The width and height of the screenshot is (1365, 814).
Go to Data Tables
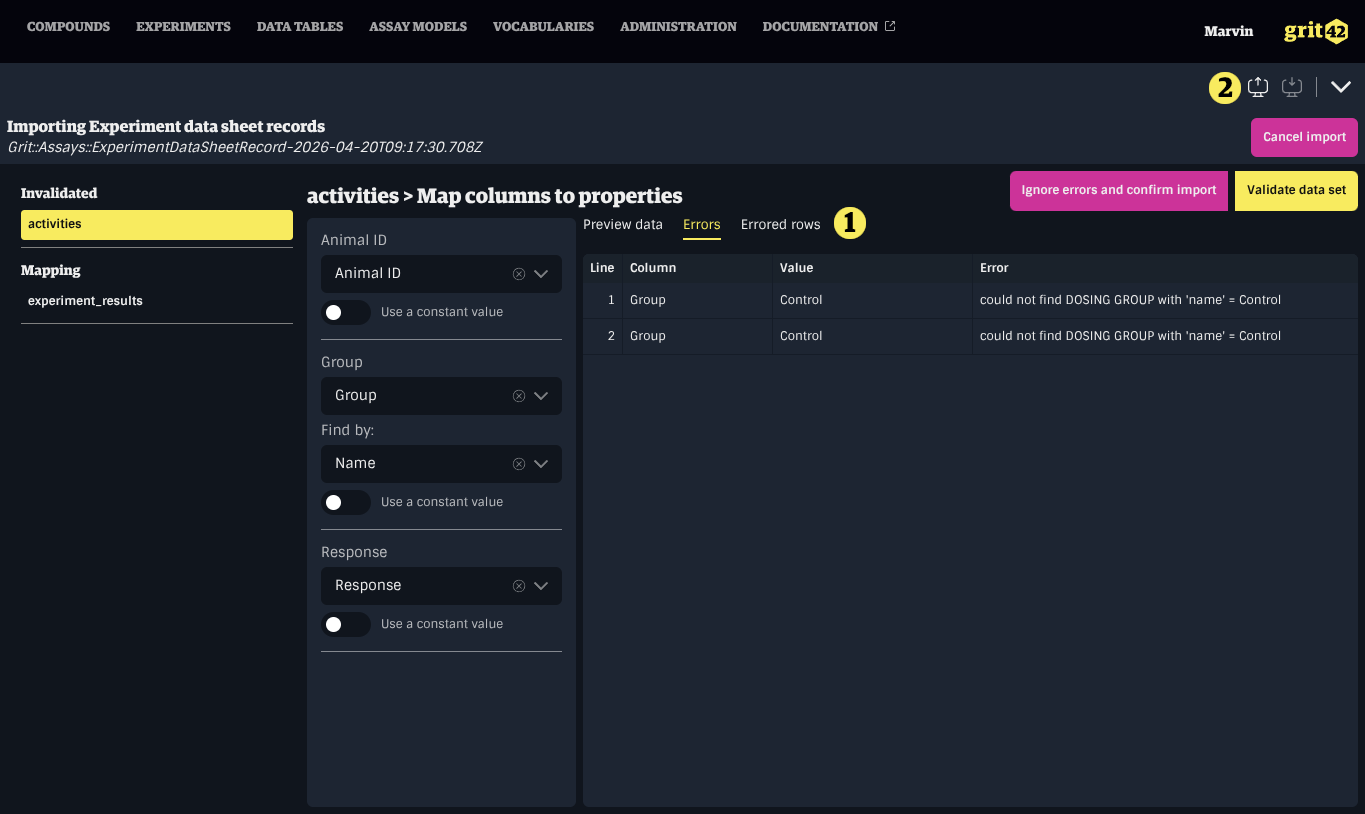pos(300,27)
